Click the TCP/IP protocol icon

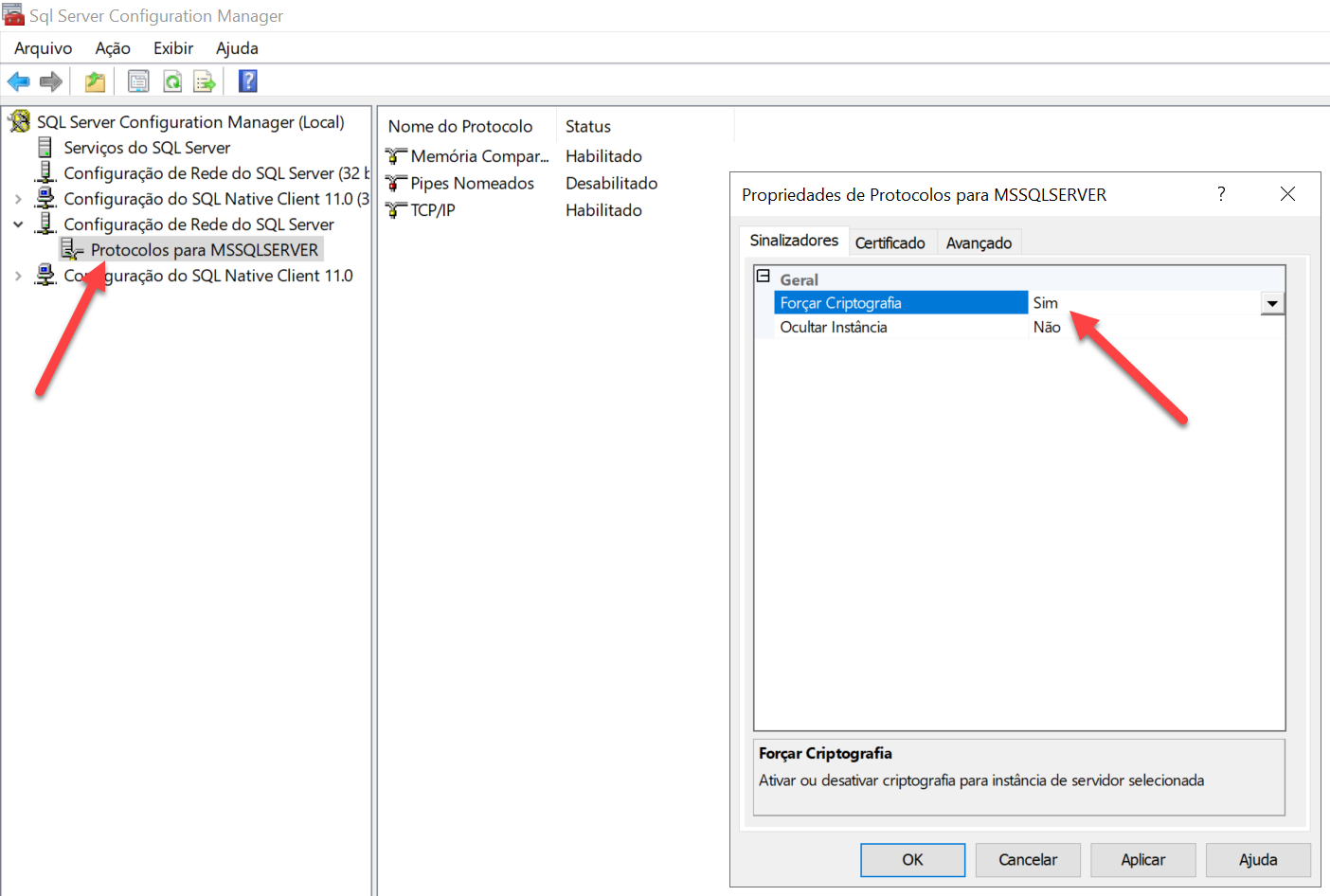click(397, 209)
